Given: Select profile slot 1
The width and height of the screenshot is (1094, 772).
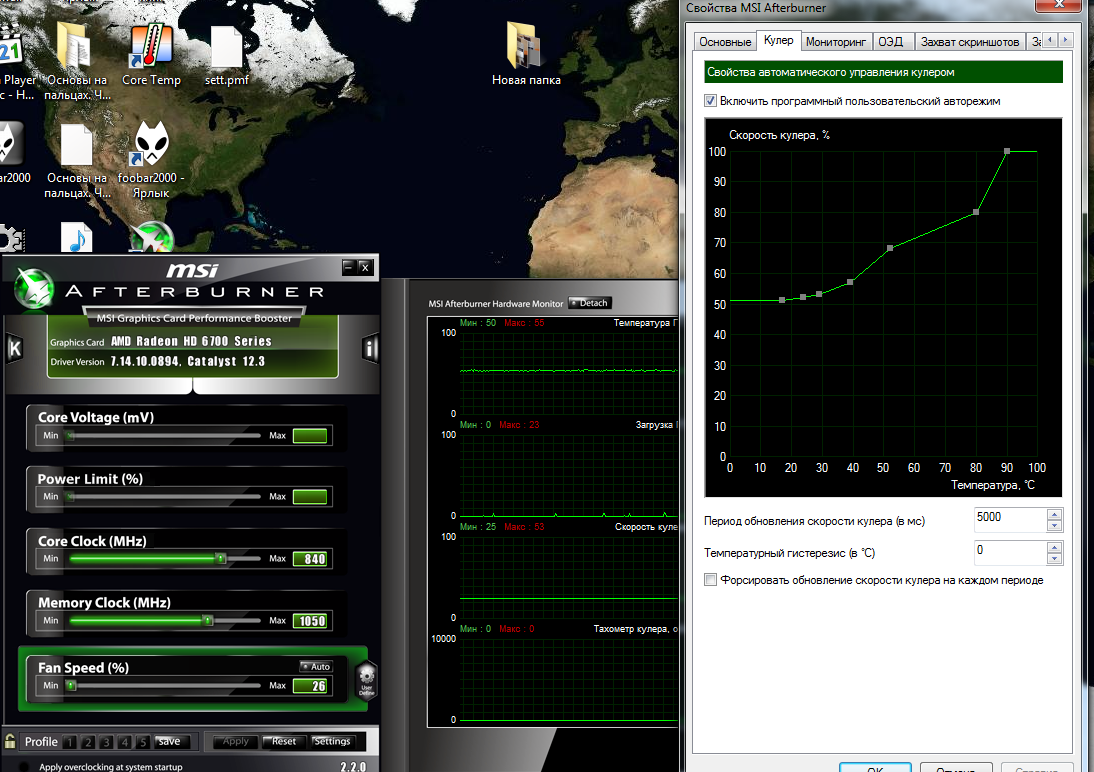Looking at the screenshot, I should click(x=70, y=742).
